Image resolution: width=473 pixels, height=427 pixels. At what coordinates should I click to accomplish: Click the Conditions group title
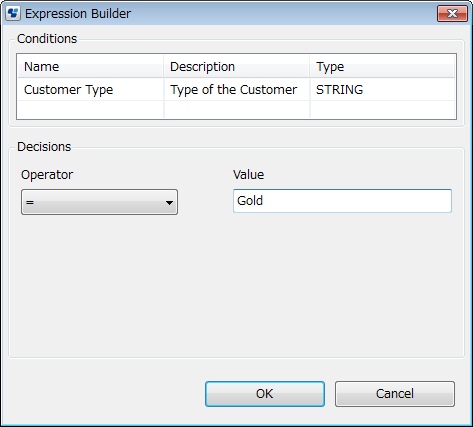(x=47, y=39)
